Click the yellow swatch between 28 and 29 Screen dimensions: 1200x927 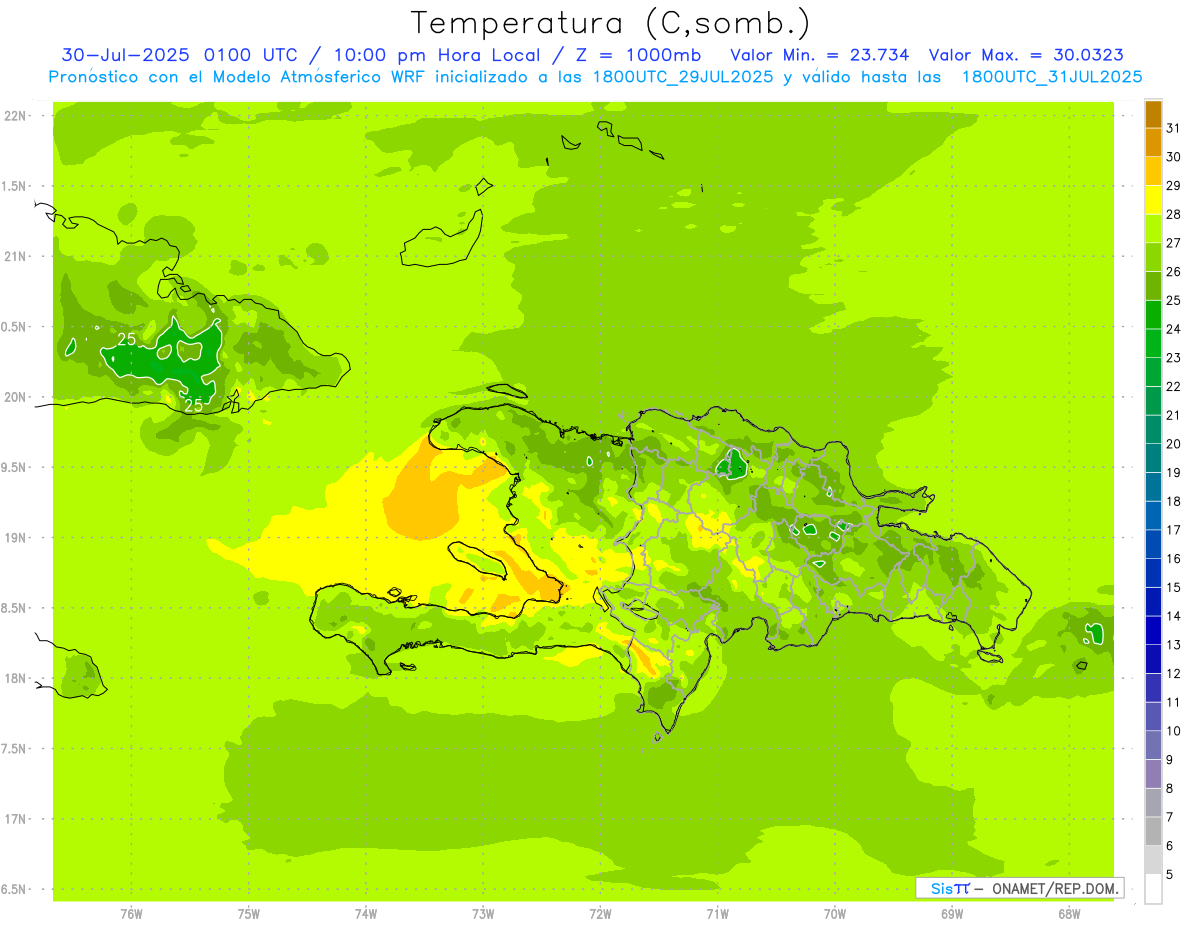pos(1153,200)
